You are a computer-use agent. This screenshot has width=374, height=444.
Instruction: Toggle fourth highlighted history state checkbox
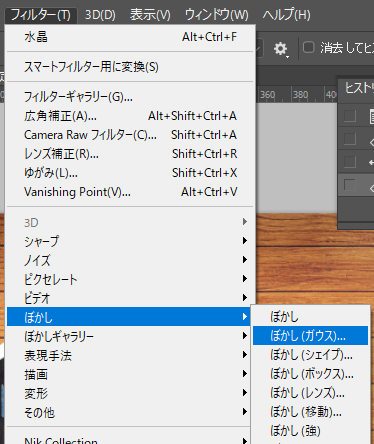[x=350, y=185]
